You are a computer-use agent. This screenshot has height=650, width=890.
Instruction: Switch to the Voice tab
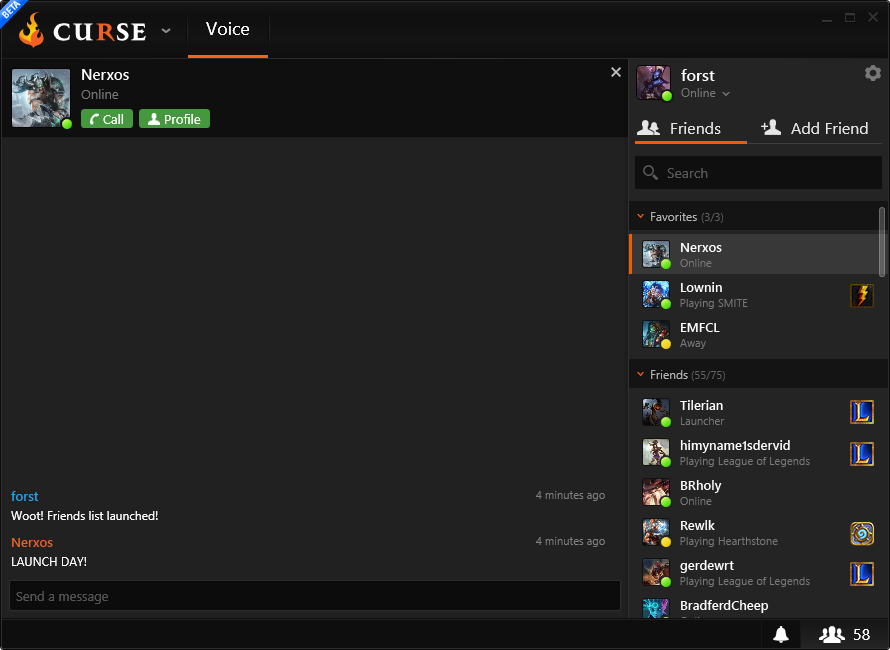[228, 29]
